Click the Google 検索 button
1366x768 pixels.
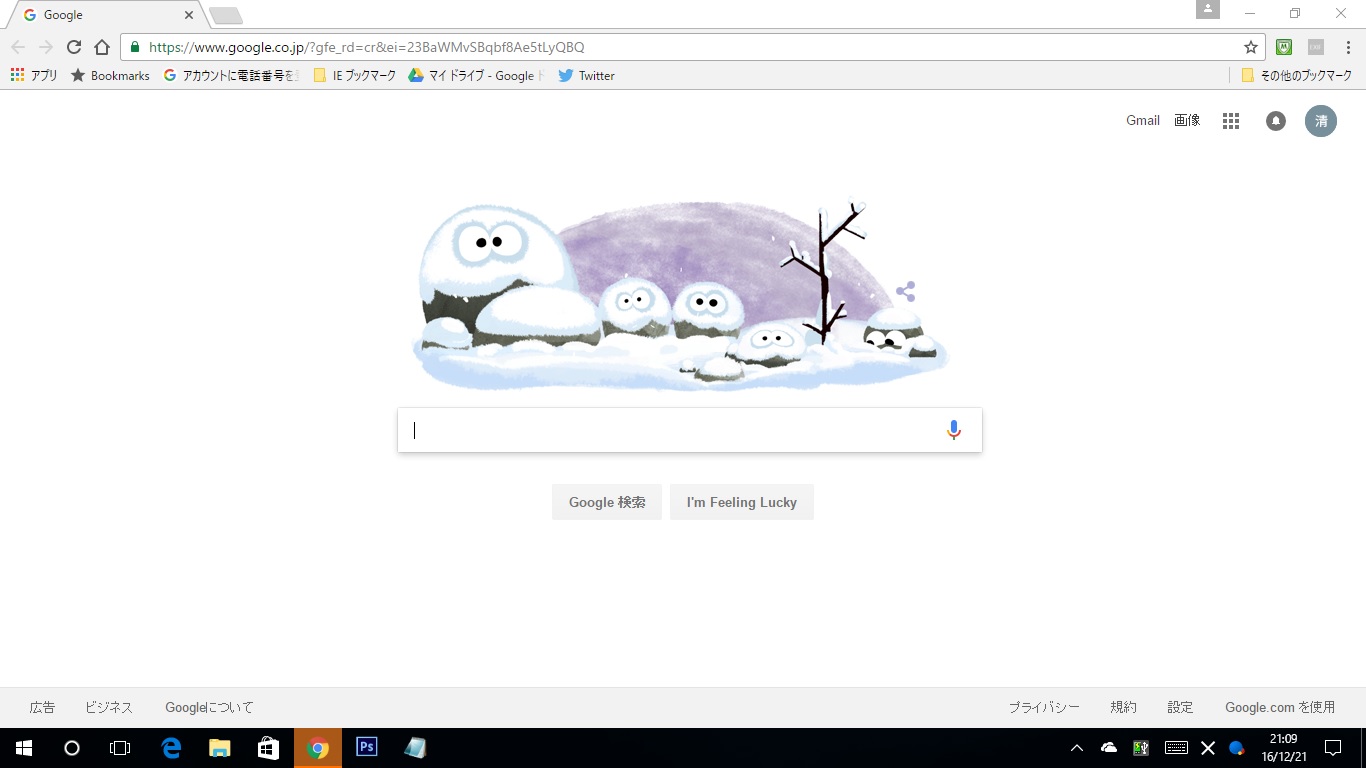(x=607, y=502)
